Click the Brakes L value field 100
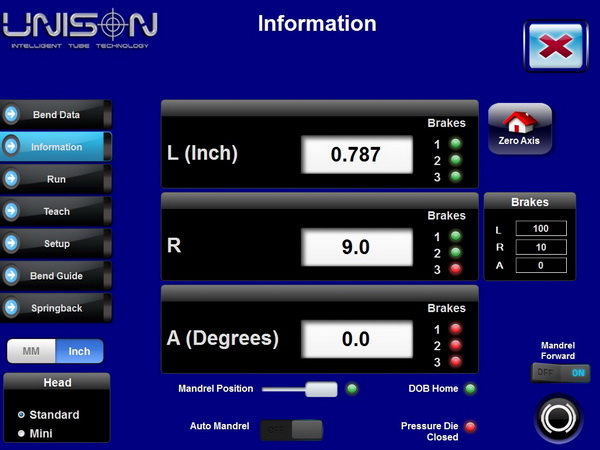The height and width of the screenshot is (450, 600). pyautogui.click(x=541, y=228)
